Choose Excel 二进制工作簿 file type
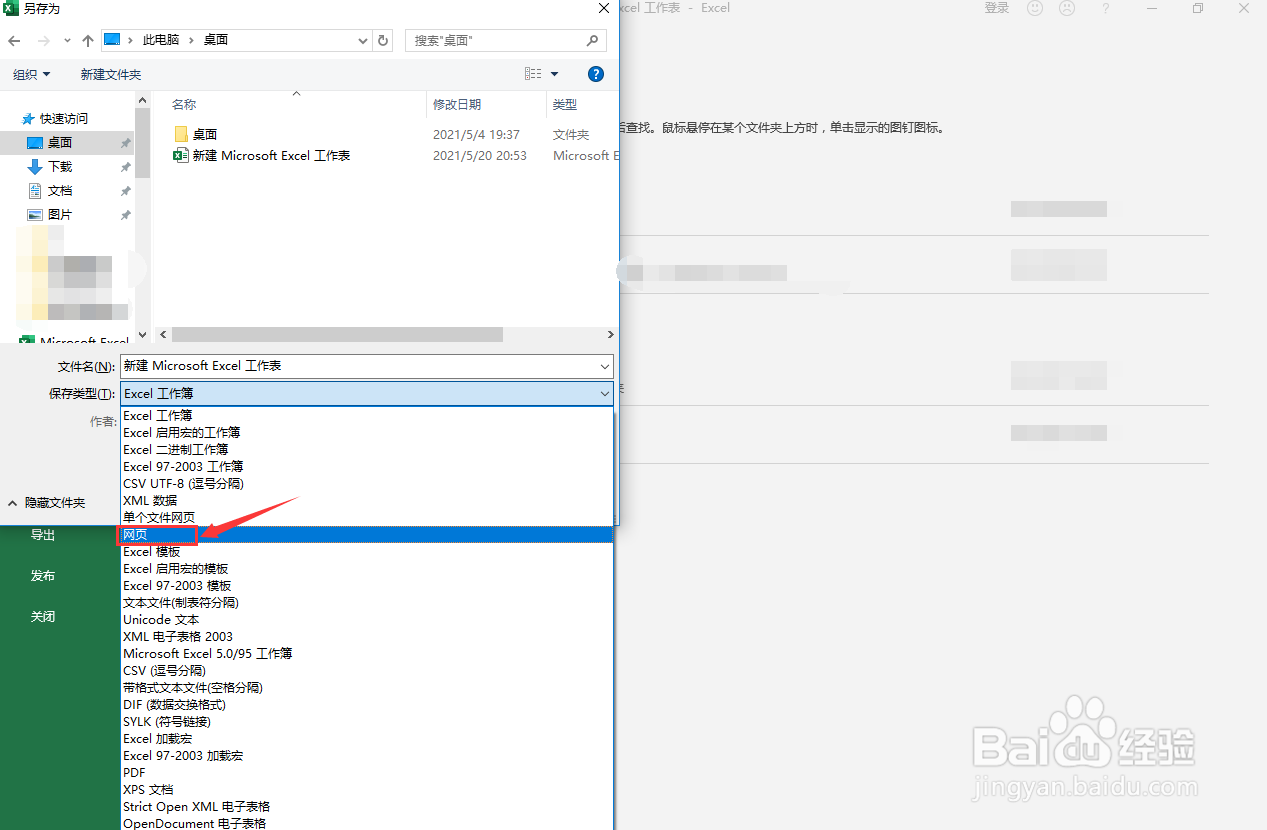1267x830 pixels. 366,450
